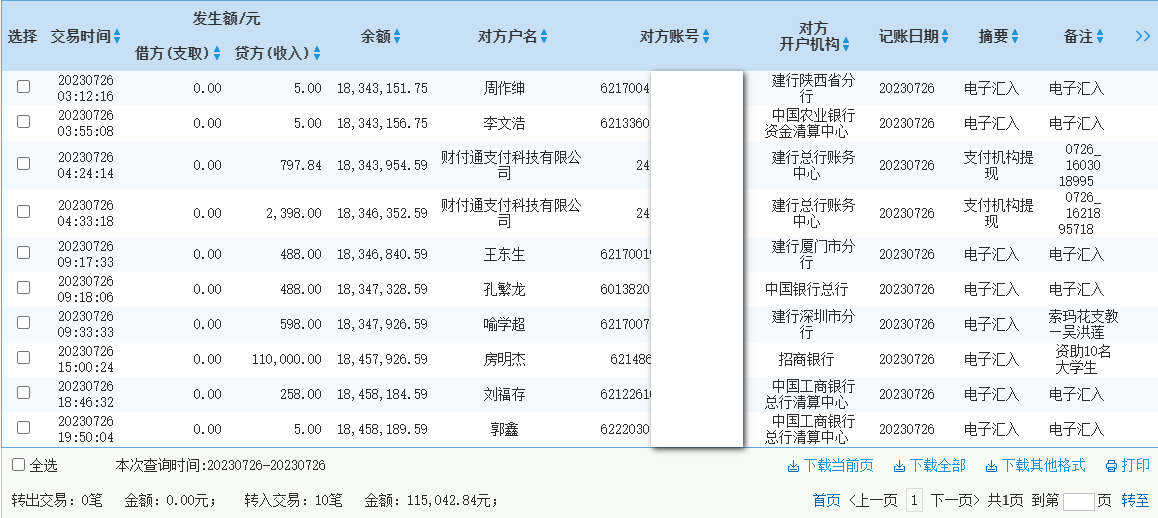Image resolution: width=1158 pixels, height=518 pixels.
Task: Sort by 记账日期 column arrows
Action: (945, 36)
